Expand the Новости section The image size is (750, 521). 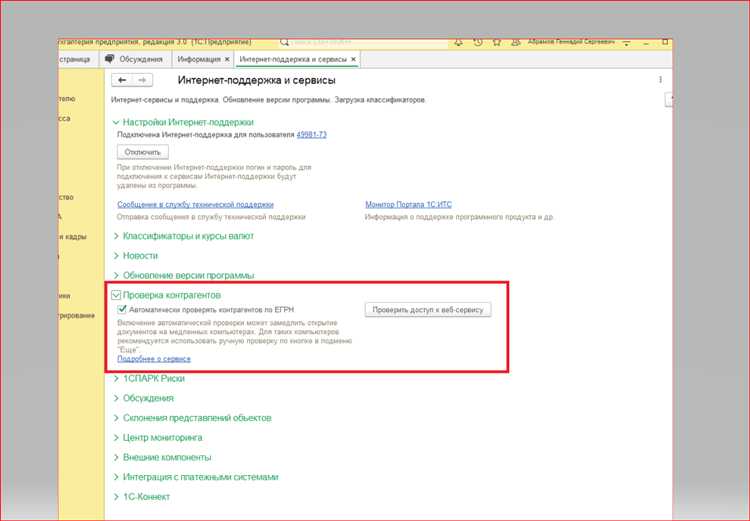tap(117, 256)
